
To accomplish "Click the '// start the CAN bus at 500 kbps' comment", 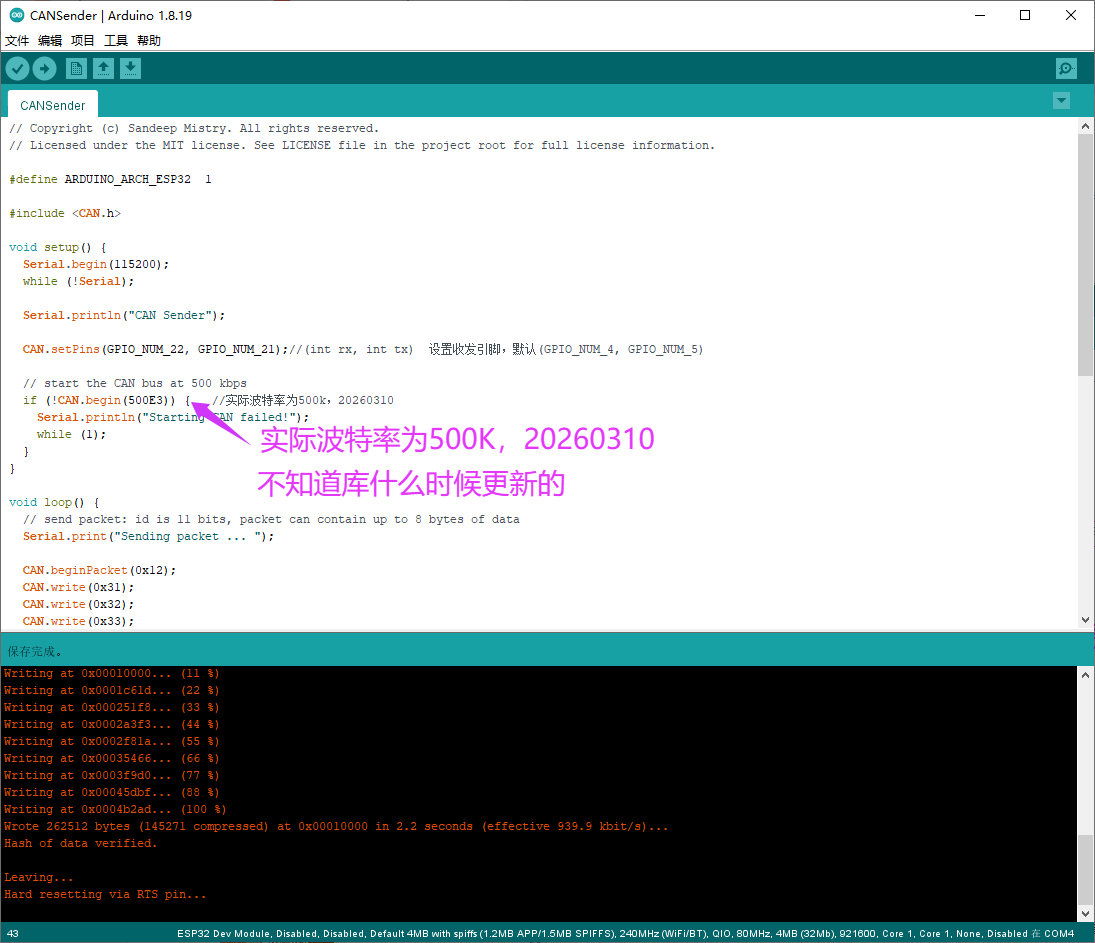I will pyautogui.click(x=135, y=383).
